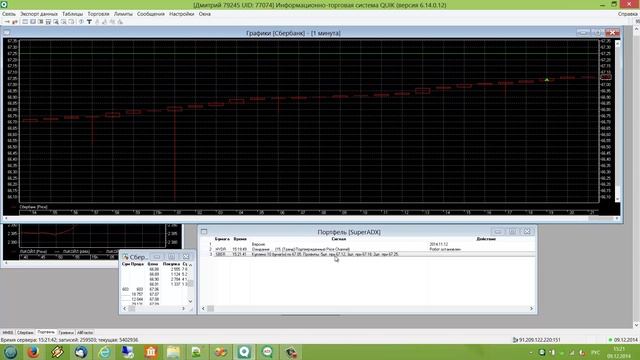Click the green connection status date indicator
Viewport: 640px width, 360px height.
(x=623, y=340)
